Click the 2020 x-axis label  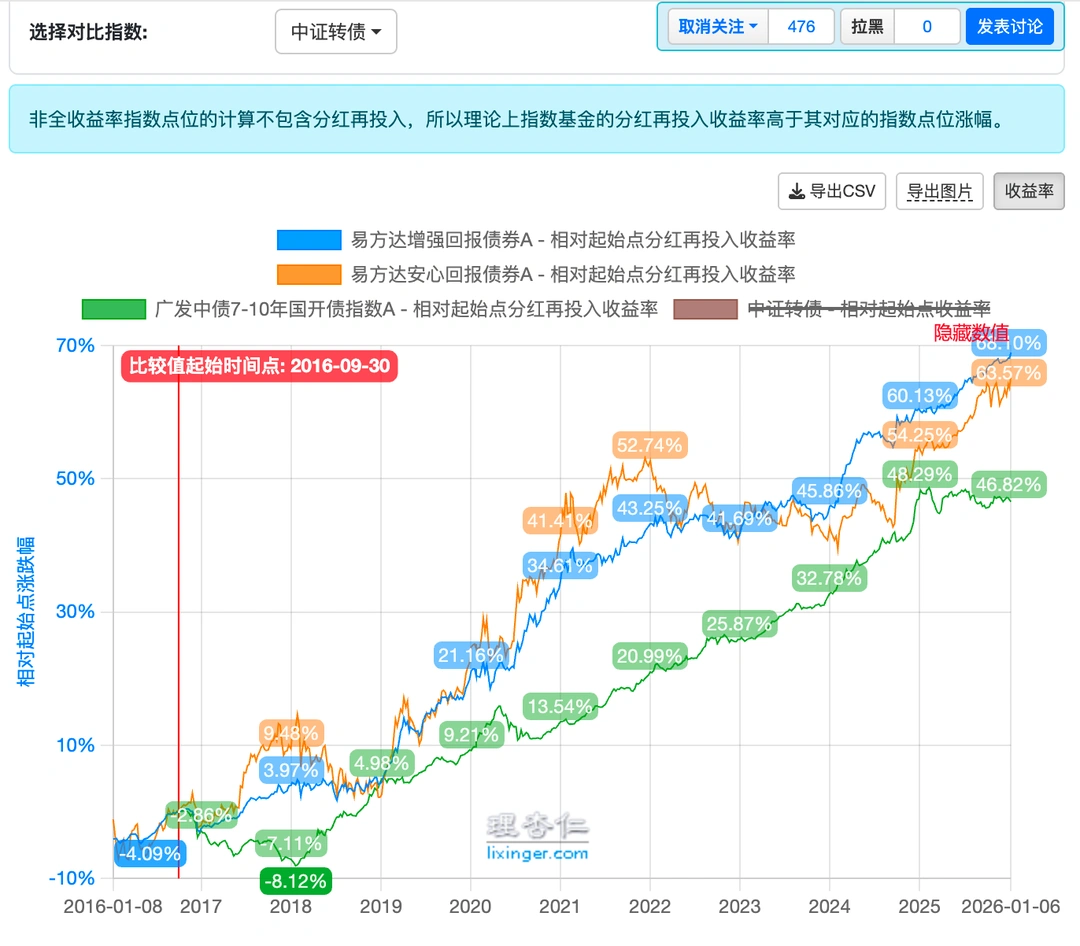(470, 906)
